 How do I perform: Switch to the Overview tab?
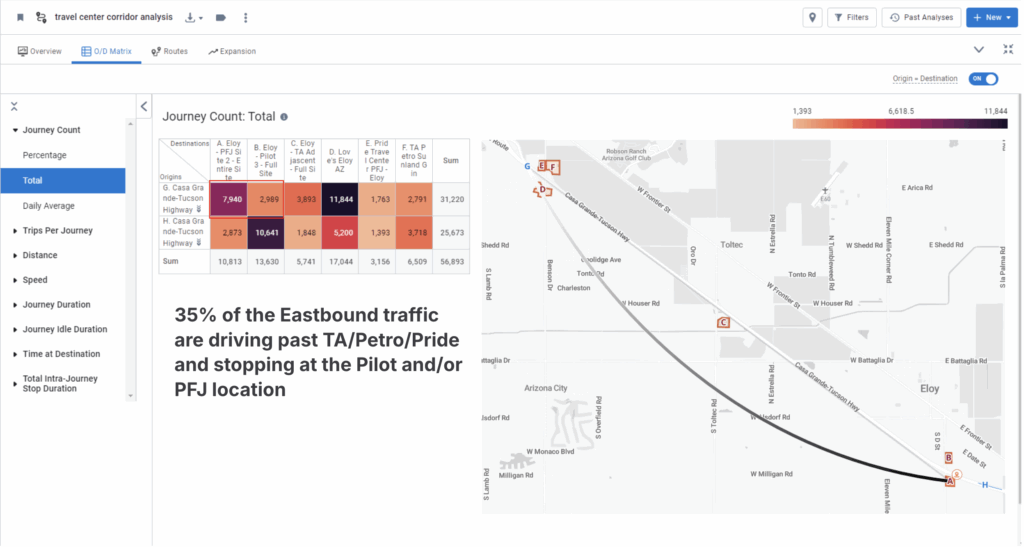pos(40,51)
